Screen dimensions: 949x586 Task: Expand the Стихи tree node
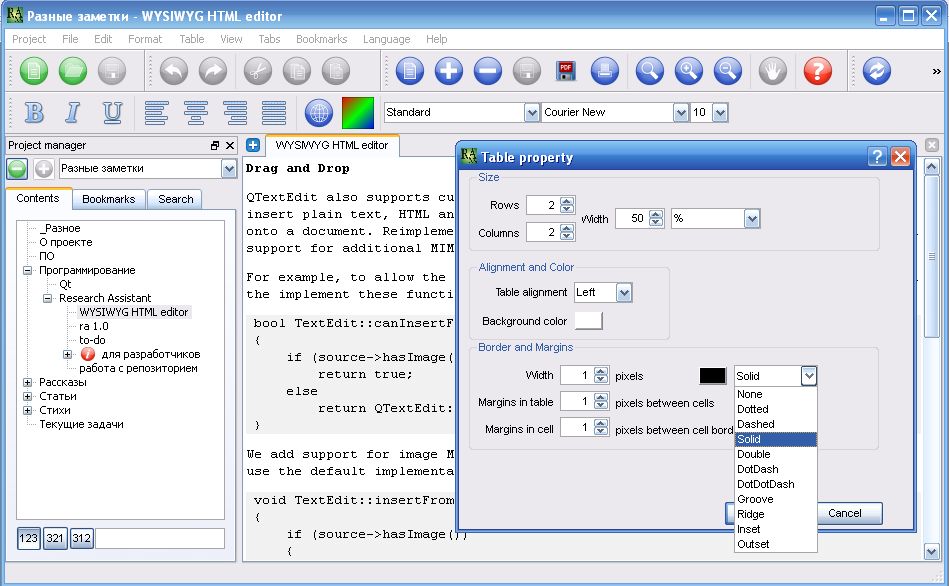[x=27, y=410]
